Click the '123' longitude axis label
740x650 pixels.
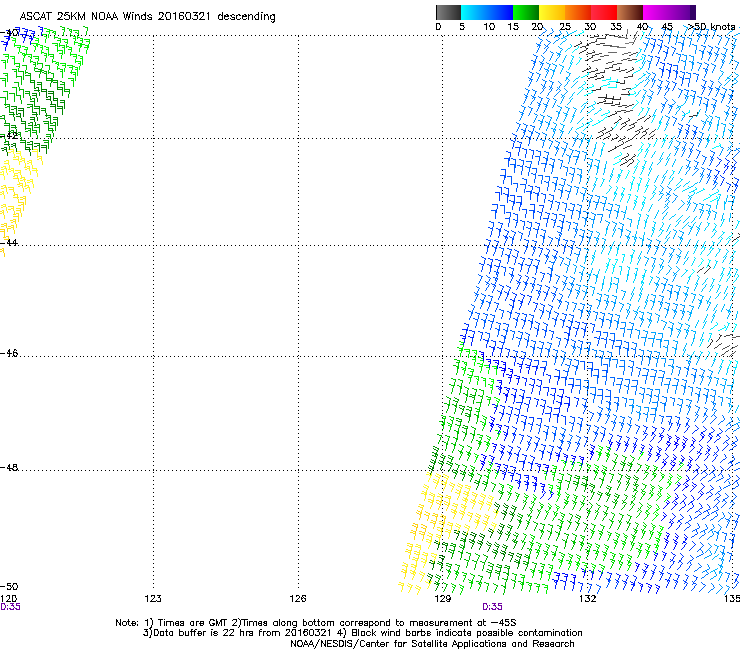(153, 598)
